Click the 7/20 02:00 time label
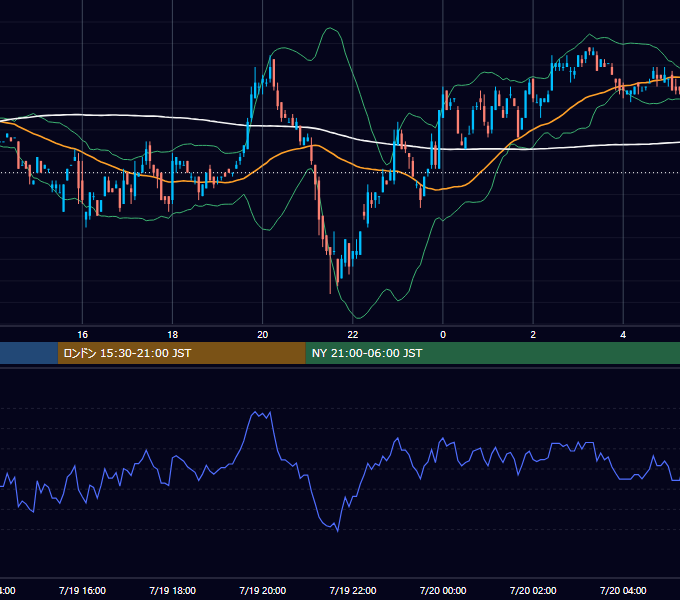Screen dimensions: 680x600 pos(533,590)
